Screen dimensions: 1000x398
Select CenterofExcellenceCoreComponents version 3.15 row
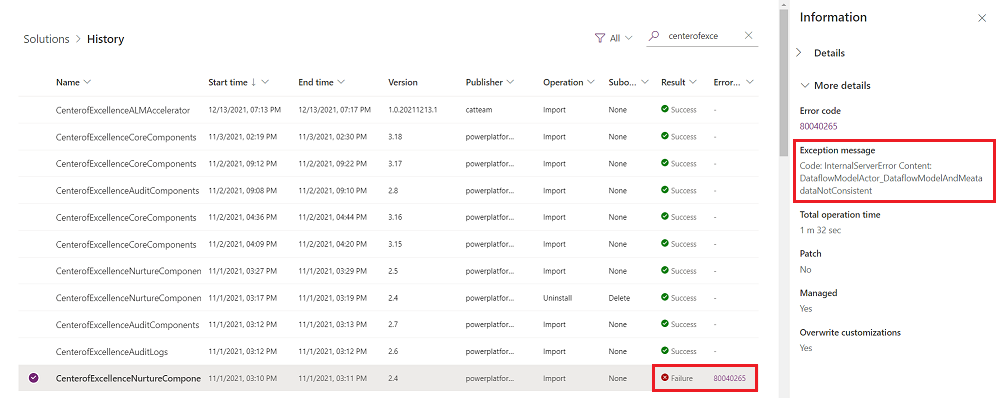pyautogui.click(x=388, y=244)
